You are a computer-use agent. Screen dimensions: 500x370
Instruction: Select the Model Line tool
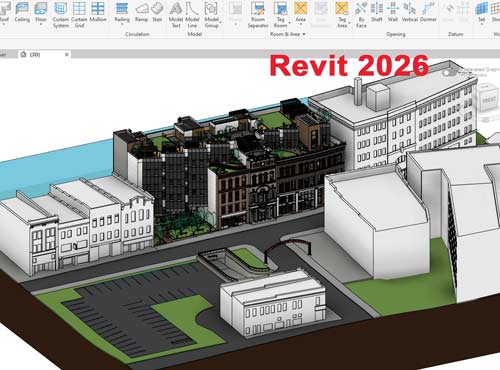pos(192,14)
